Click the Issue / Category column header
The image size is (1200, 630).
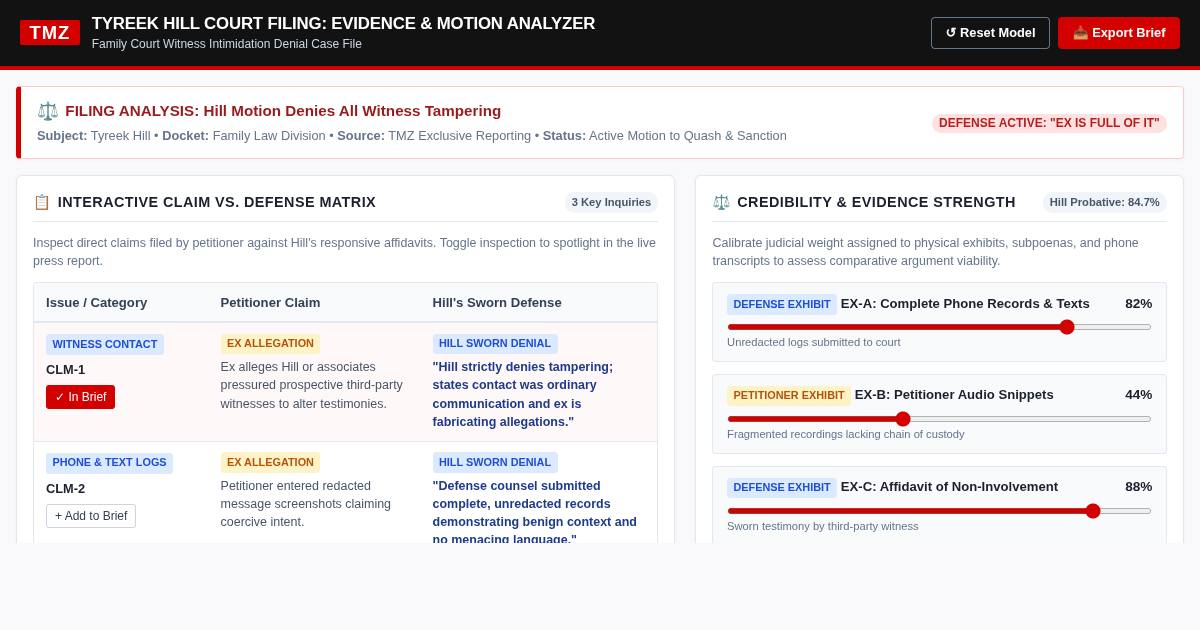(97, 302)
